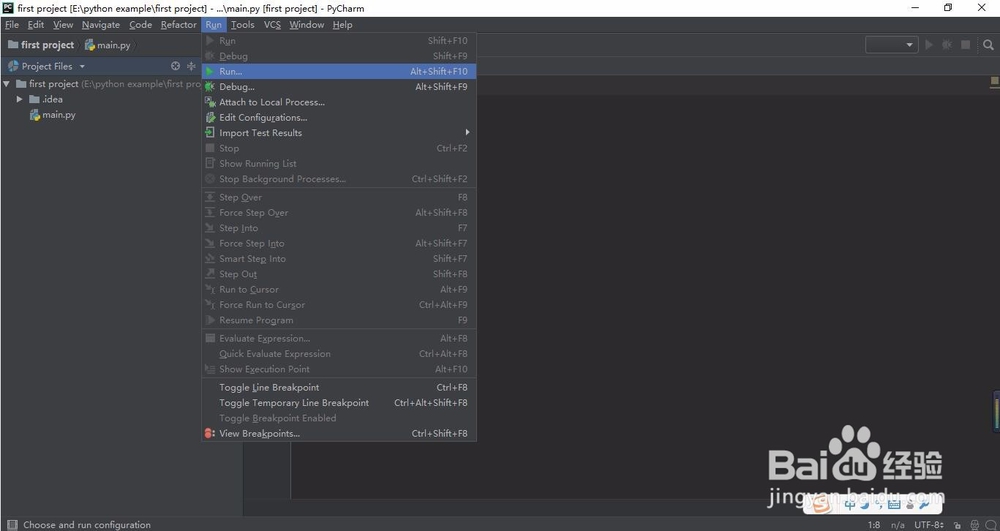This screenshot has height=531, width=1000.
Task: Select Toggle Line Breakpoint menu entry
Action: click(339, 388)
